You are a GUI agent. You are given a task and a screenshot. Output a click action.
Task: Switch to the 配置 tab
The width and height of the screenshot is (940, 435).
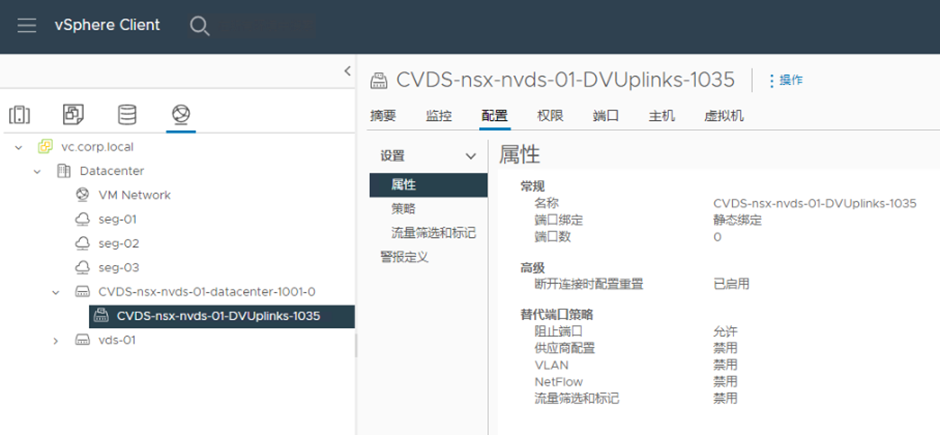coord(495,116)
